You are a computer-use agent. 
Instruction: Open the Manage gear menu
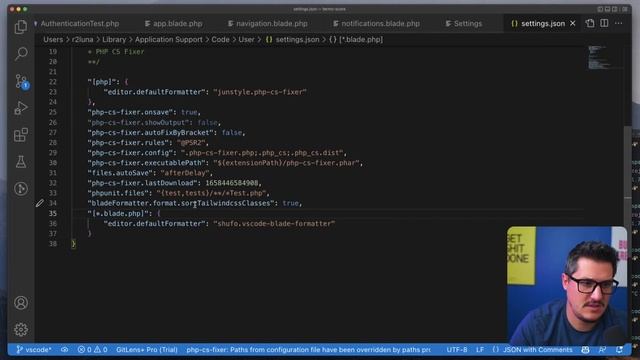21,329
